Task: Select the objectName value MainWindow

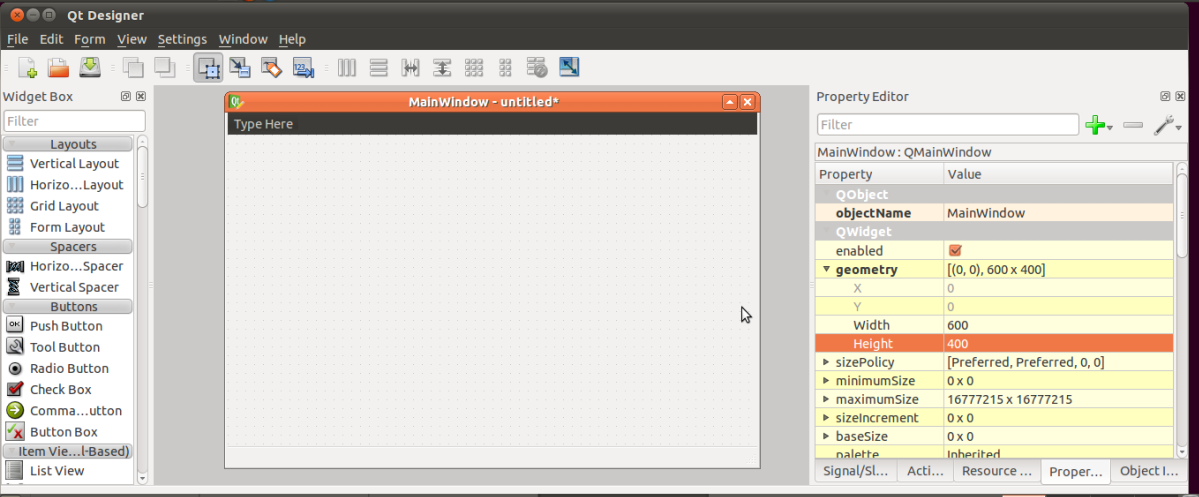Action: point(1058,213)
